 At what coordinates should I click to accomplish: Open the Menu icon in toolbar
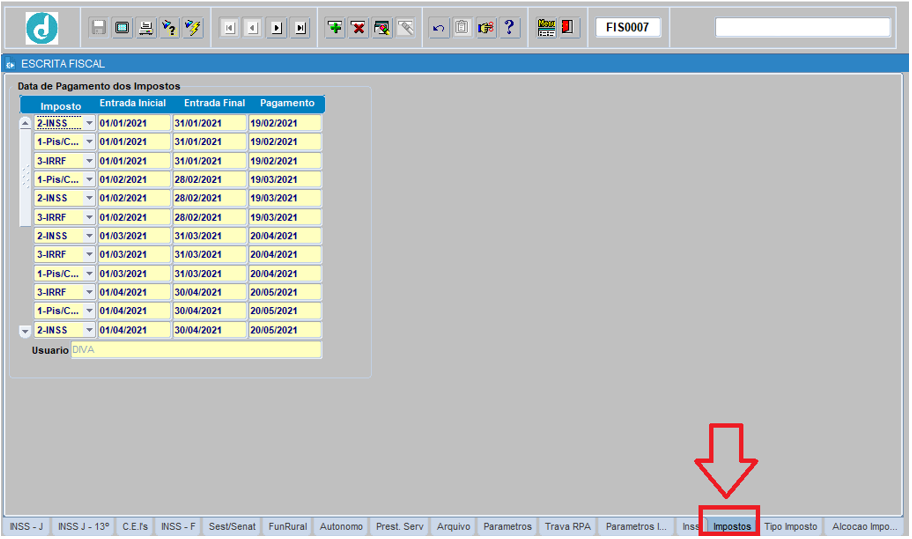coord(546,28)
